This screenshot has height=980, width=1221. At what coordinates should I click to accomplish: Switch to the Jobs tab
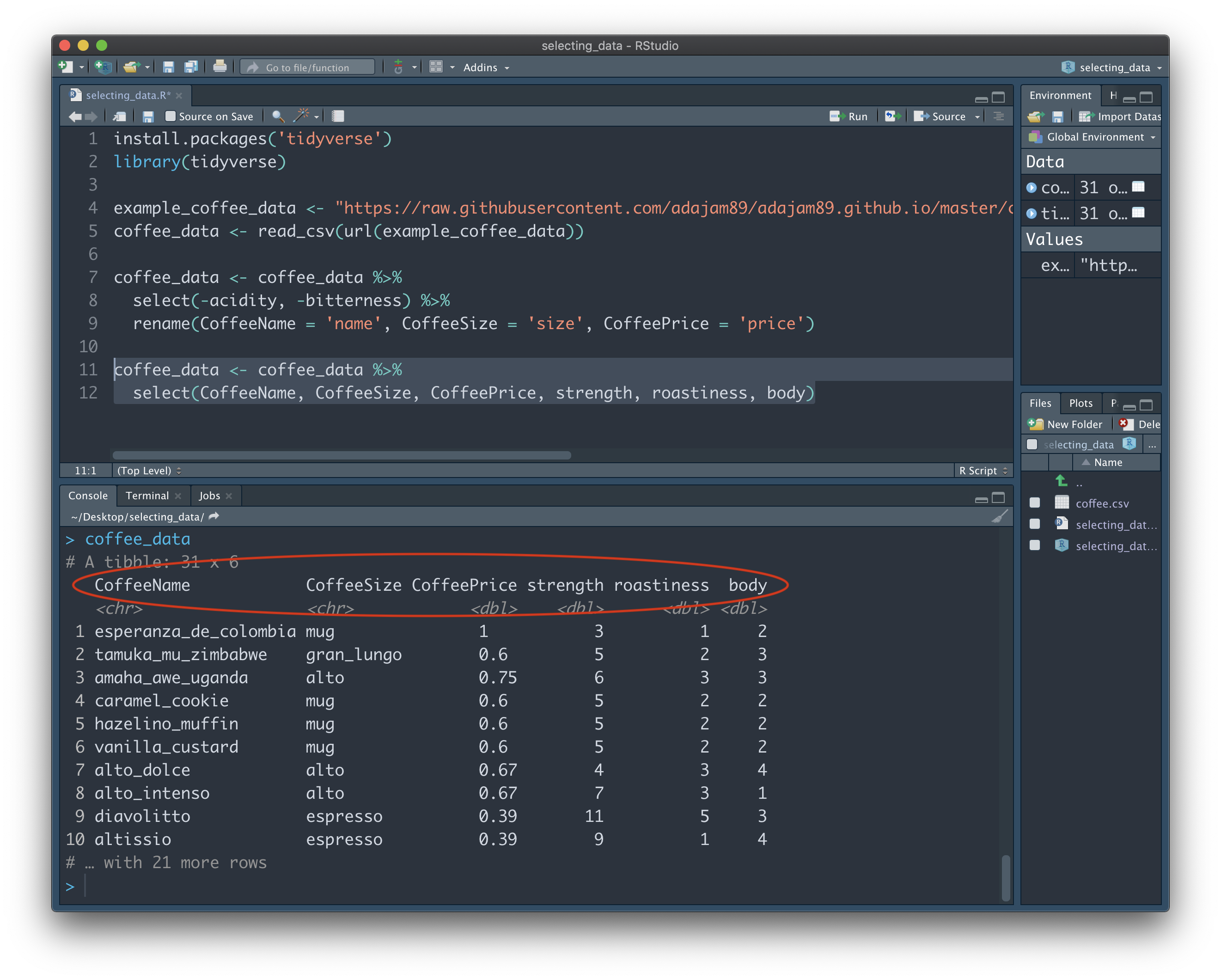pyautogui.click(x=209, y=496)
